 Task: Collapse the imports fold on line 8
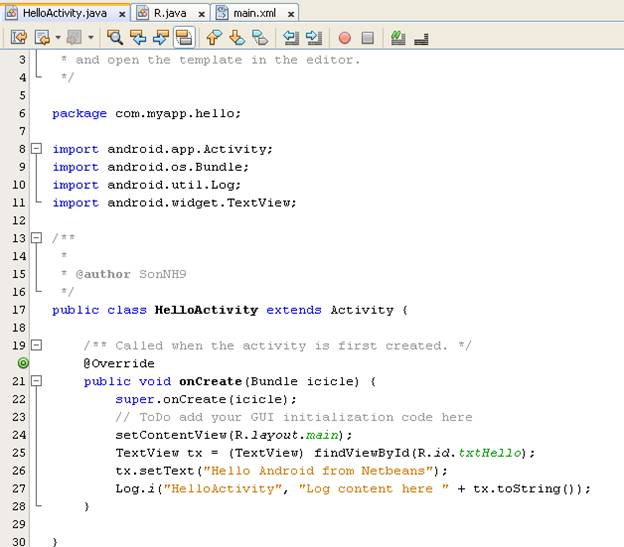(x=36, y=149)
